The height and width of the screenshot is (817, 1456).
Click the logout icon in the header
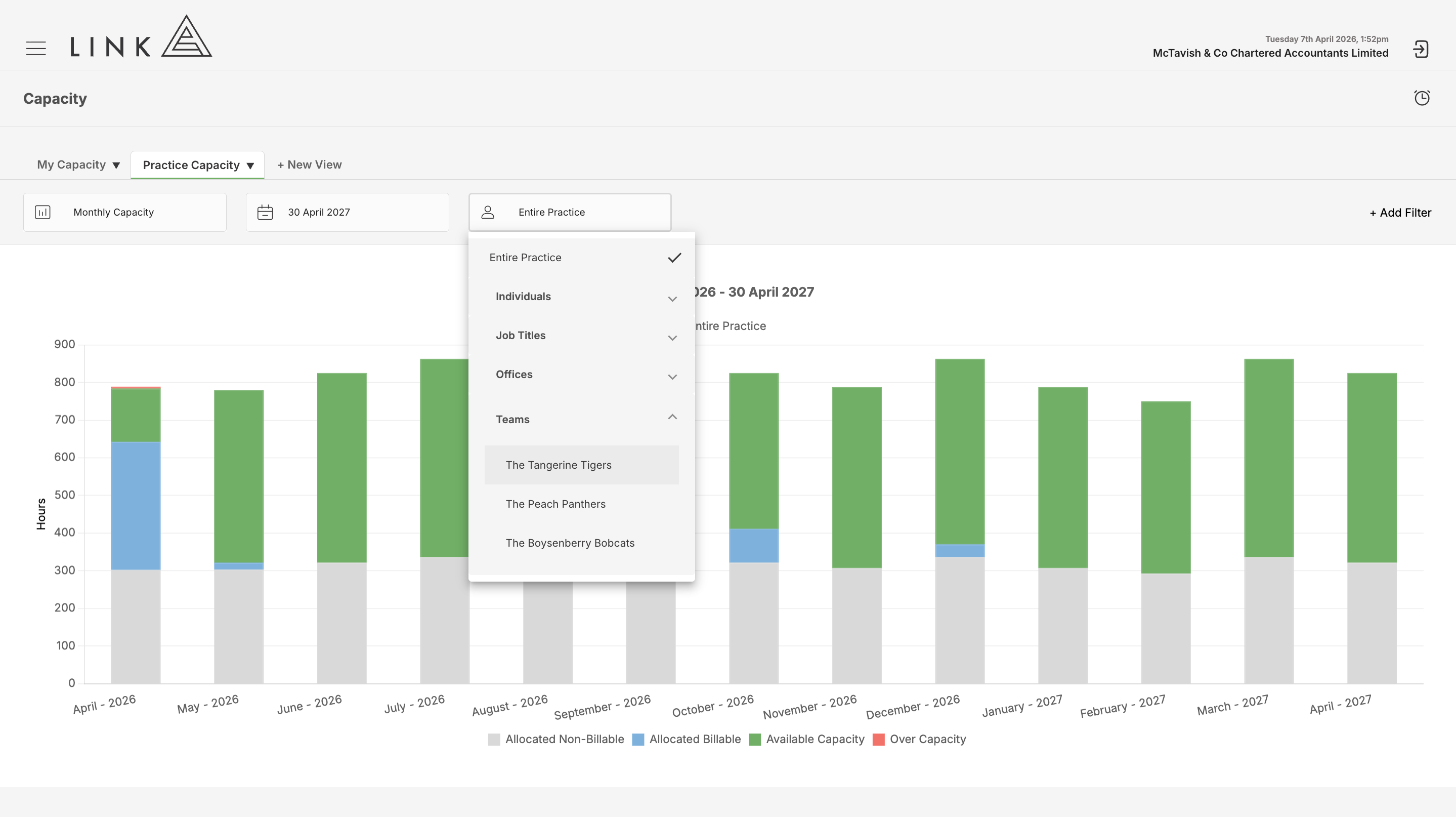pyautogui.click(x=1421, y=49)
